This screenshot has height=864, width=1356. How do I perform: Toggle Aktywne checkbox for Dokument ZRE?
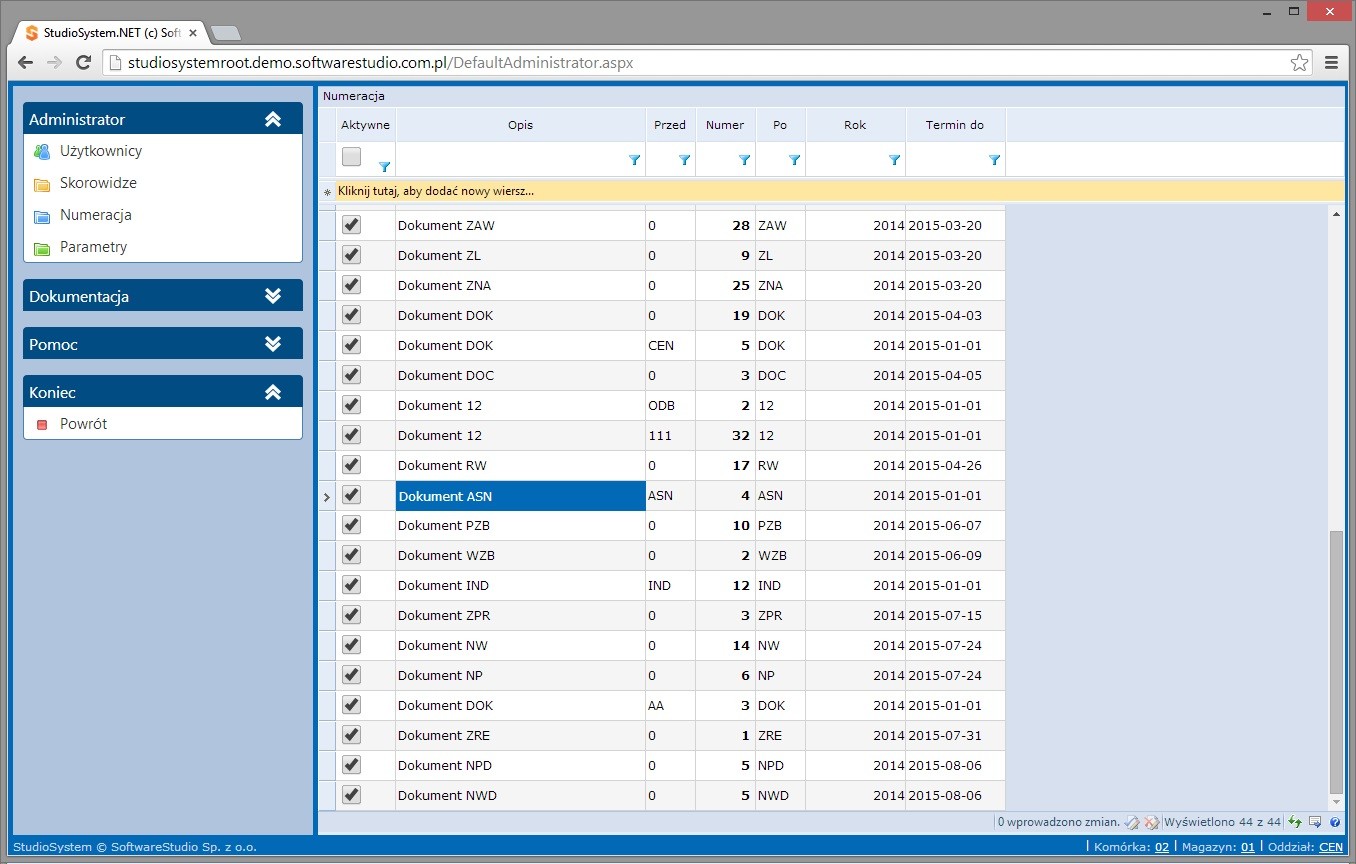351,735
